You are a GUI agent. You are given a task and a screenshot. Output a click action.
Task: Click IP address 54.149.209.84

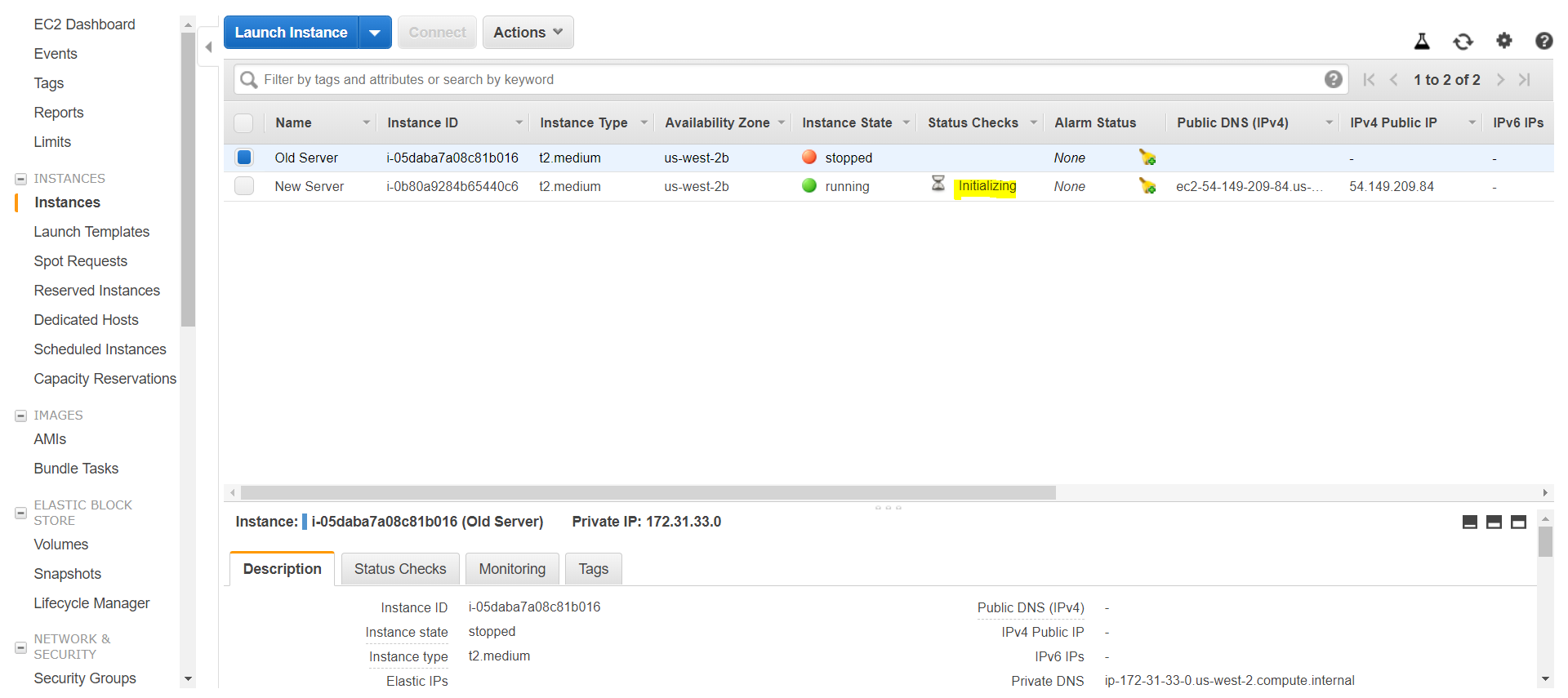1391,186
